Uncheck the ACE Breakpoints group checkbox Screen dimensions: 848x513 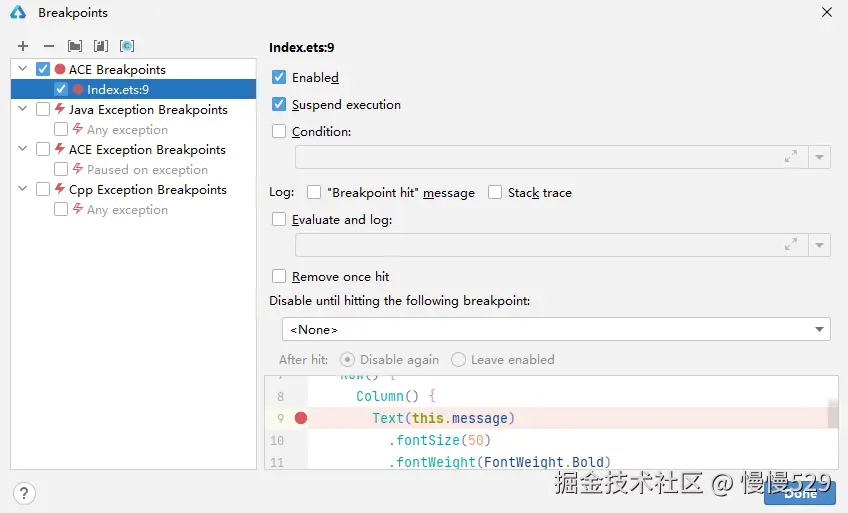click(x=43, y=69)
